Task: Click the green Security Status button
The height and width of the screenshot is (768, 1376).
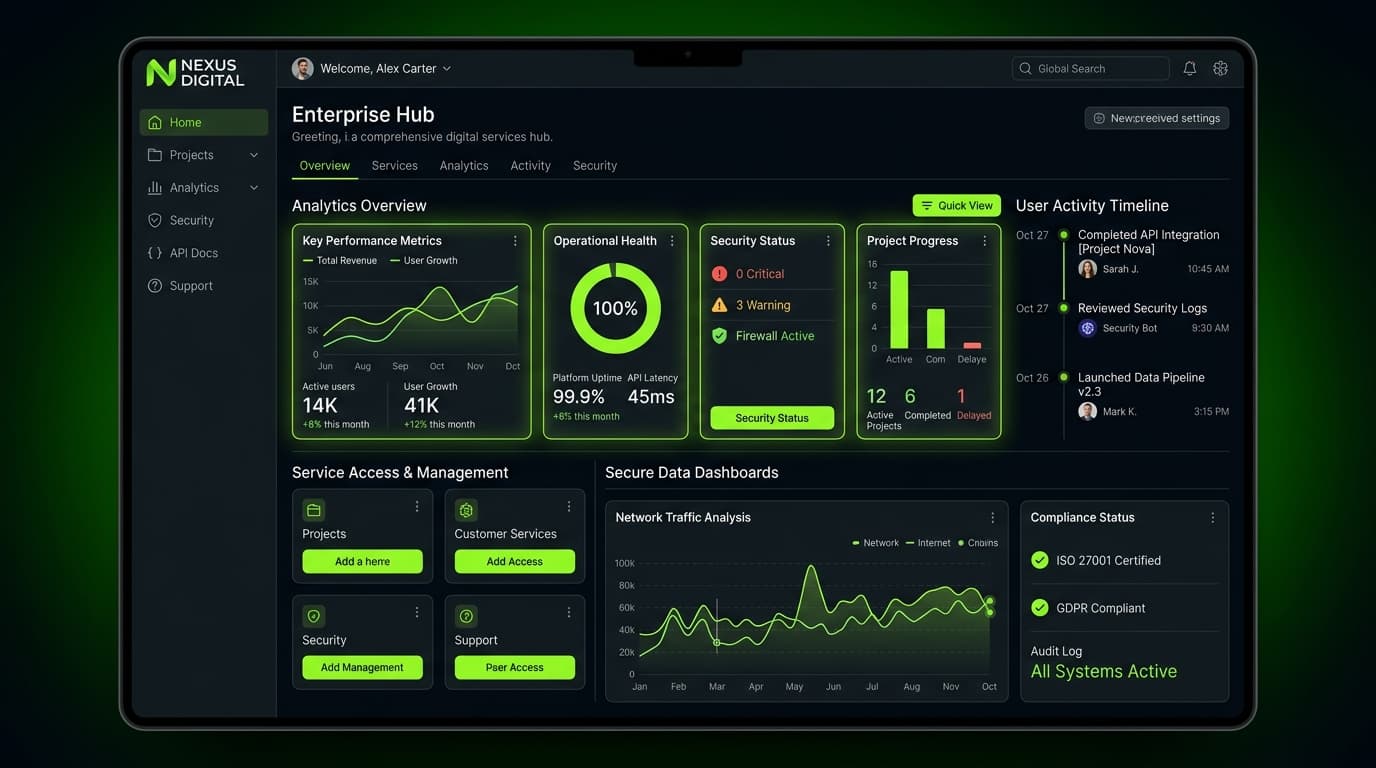Action: coord(772,418)
